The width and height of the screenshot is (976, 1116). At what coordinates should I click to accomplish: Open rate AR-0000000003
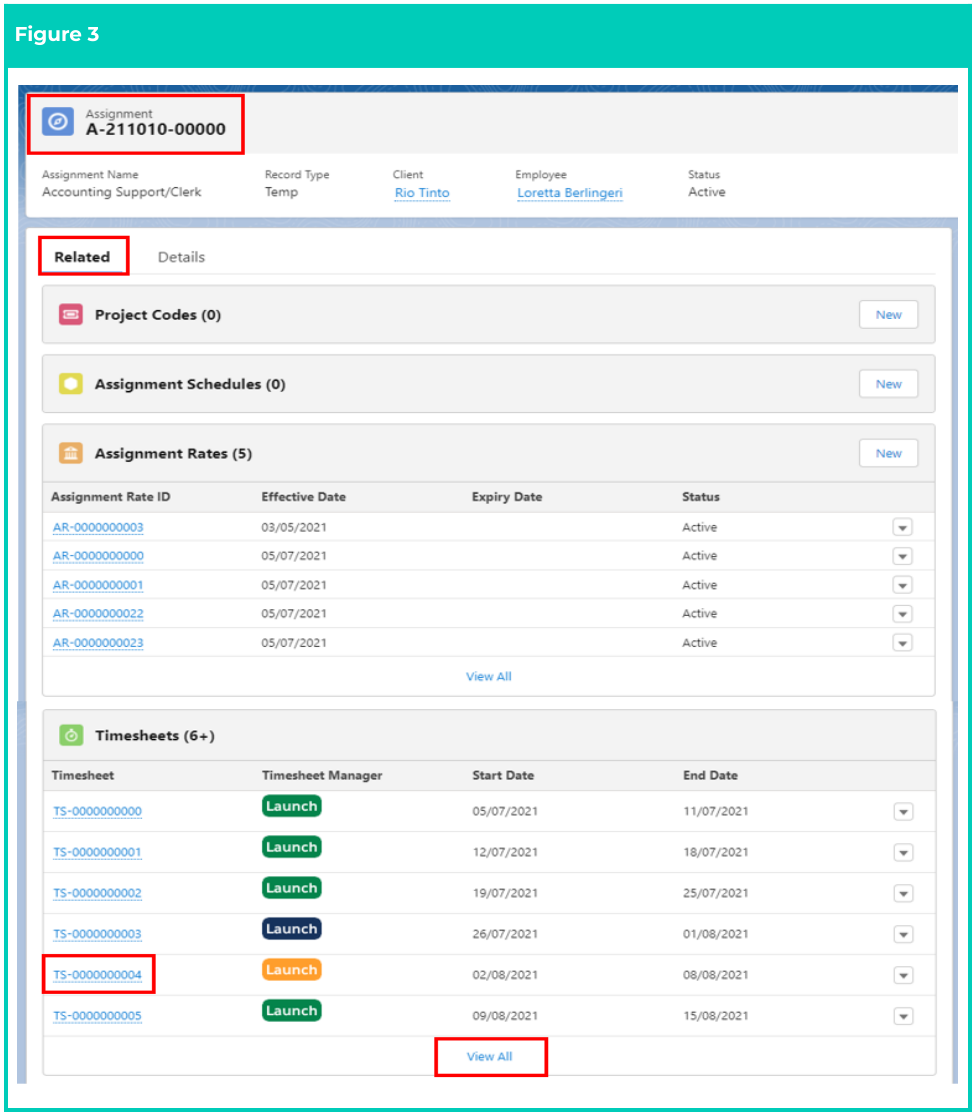coord(98,527)
